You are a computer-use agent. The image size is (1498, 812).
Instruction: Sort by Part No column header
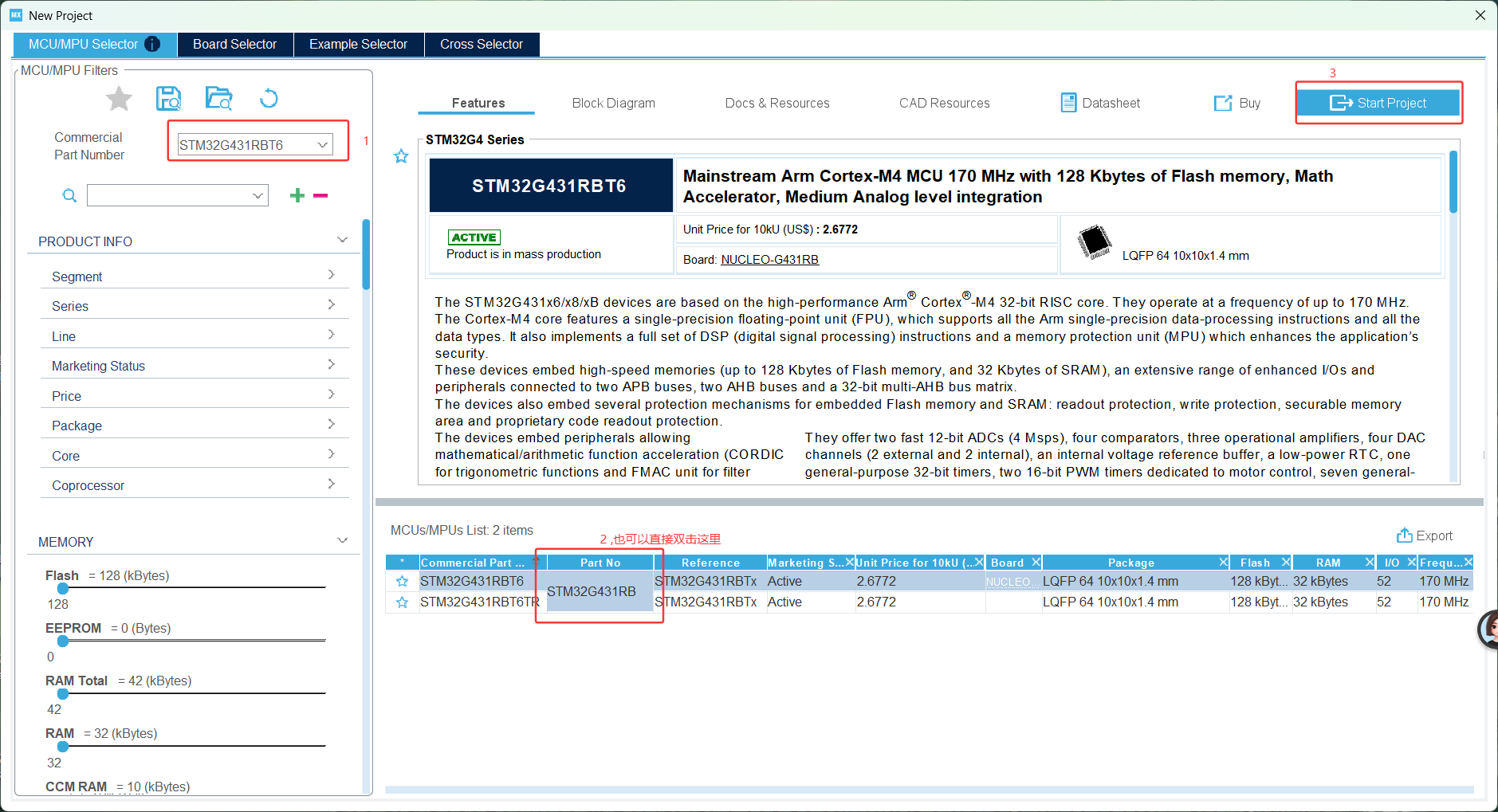[x=600, y=563]
